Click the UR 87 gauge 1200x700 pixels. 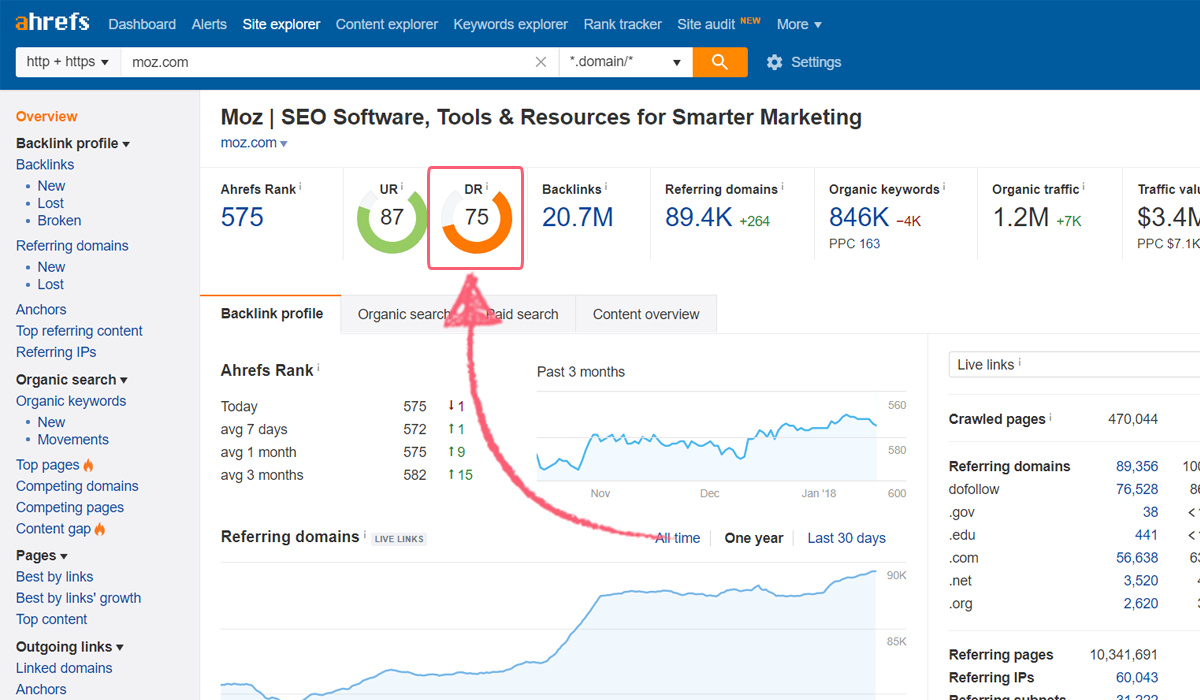point(392,217)
